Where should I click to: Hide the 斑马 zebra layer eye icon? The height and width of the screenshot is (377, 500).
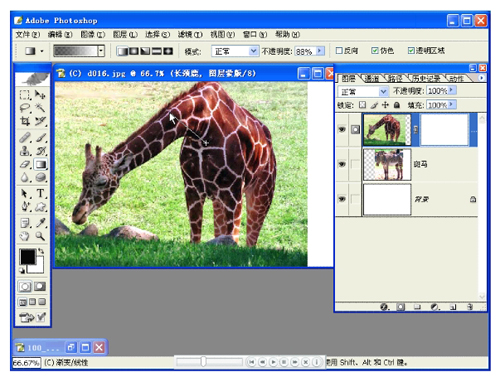click(342, 164)
